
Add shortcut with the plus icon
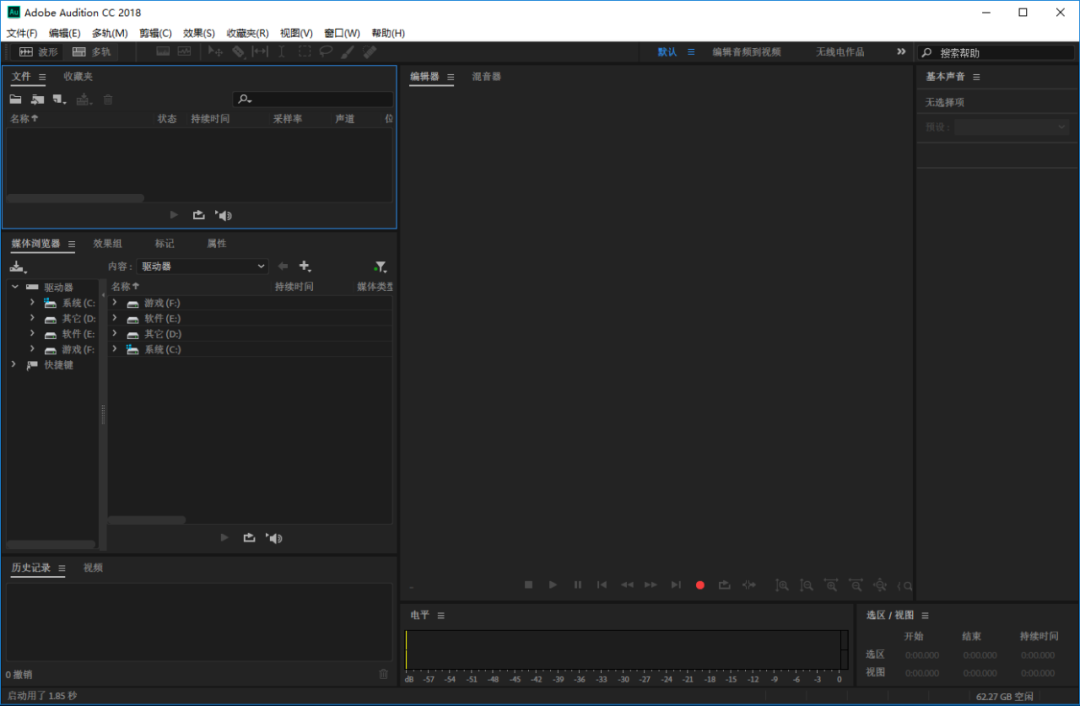coord(304,266)
